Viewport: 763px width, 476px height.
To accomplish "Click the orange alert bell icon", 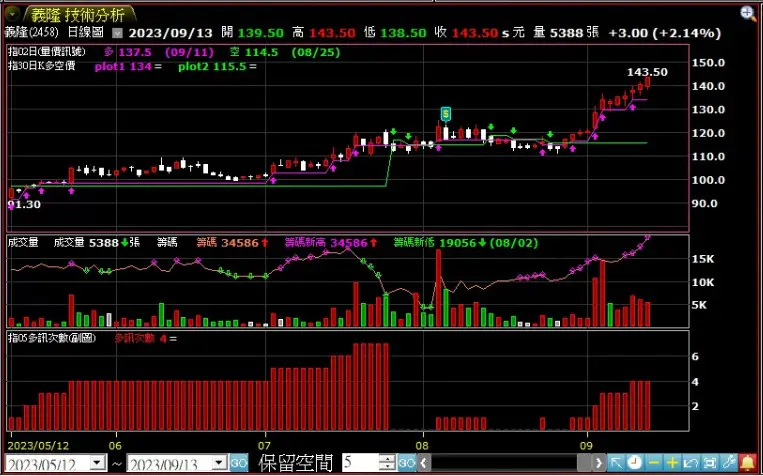I will [x=748, y=462].
